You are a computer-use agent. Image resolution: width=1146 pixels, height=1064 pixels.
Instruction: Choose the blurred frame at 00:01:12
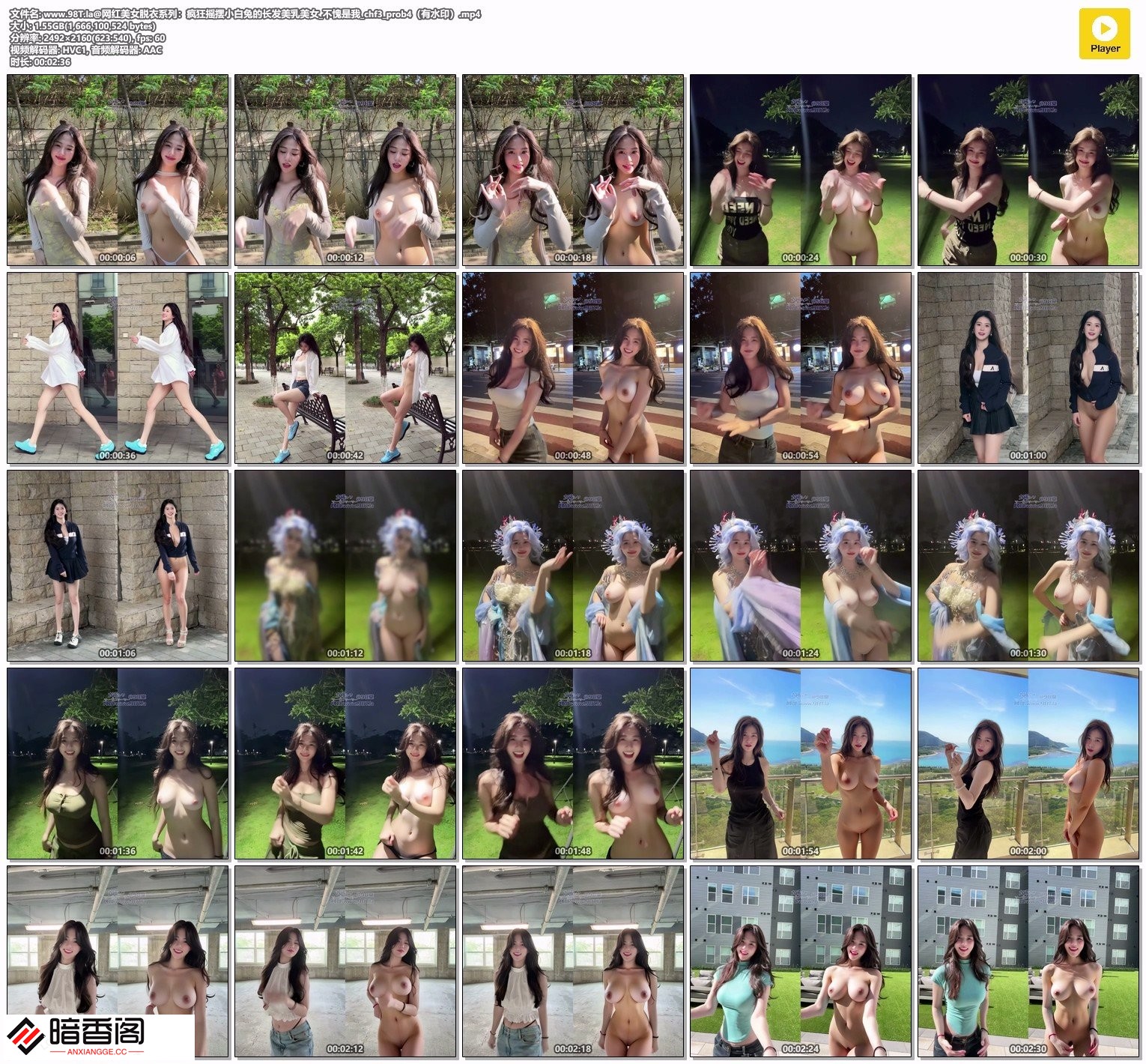click(x=345, y=566)
